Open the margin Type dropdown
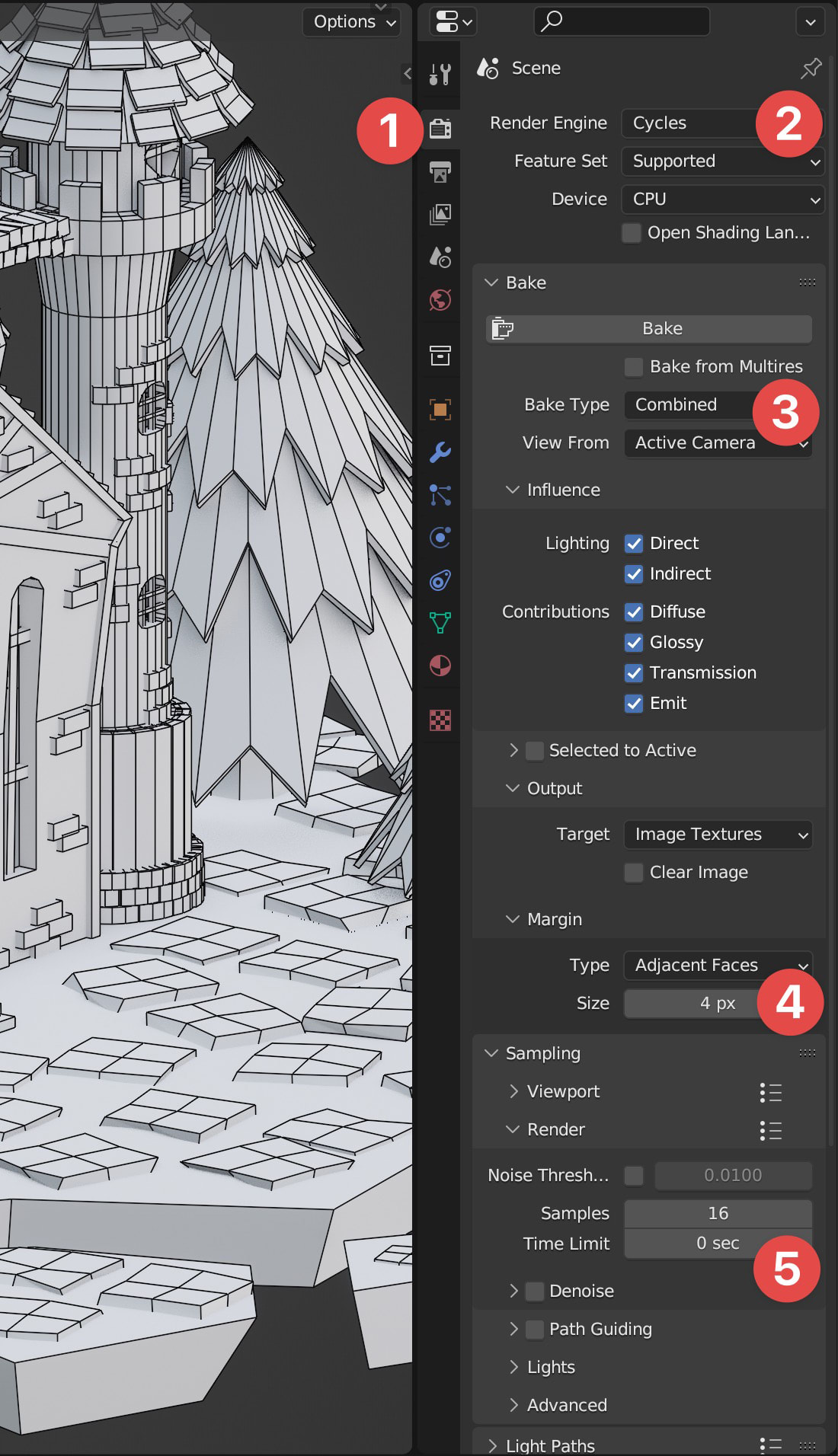838x1456 pixels. click(718, 966)
